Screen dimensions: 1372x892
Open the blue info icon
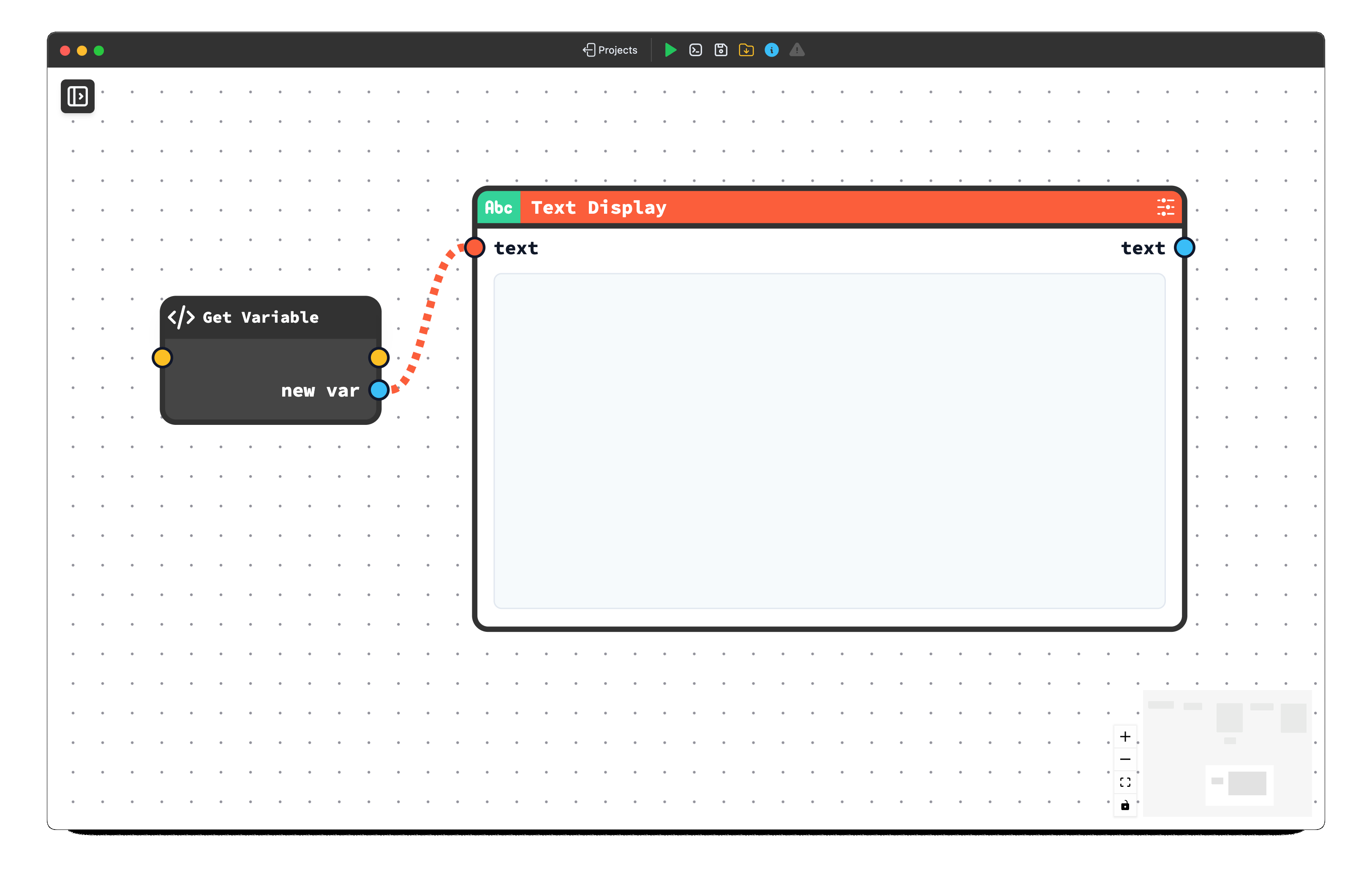(771, 50)
